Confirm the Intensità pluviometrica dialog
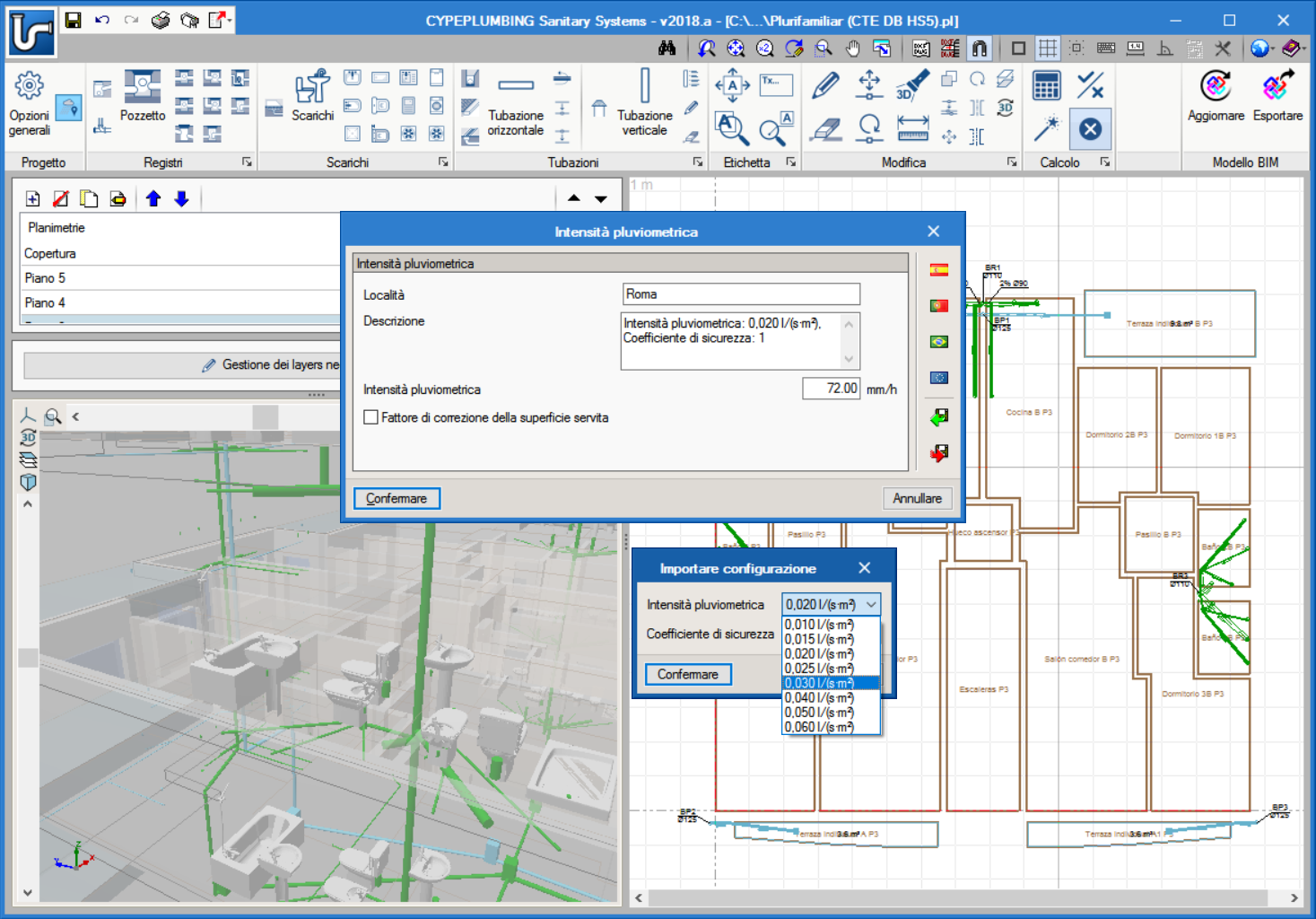Screen dimensions: 1316x919 coord(397,498)
